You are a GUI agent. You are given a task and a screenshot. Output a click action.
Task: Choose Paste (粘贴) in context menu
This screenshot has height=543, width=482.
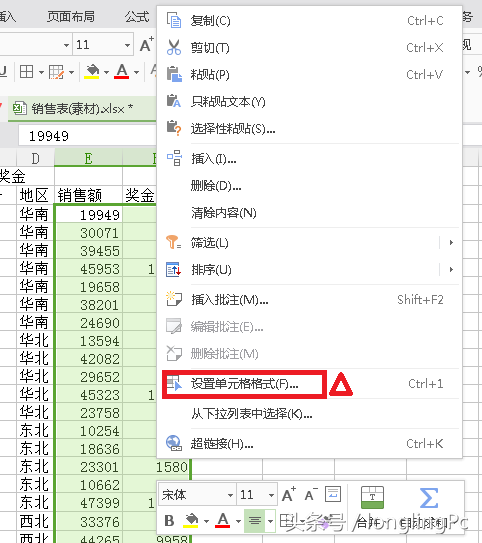(310, 75)
